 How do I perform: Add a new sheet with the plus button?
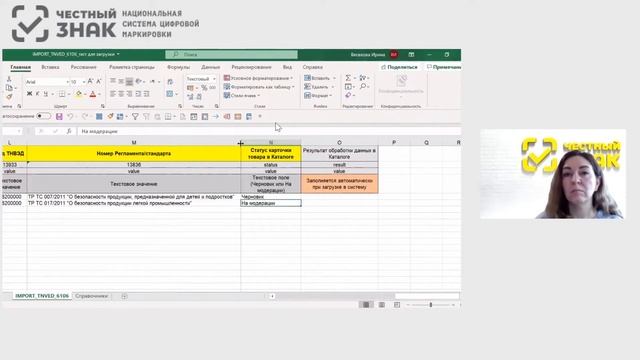coord(124,296)
